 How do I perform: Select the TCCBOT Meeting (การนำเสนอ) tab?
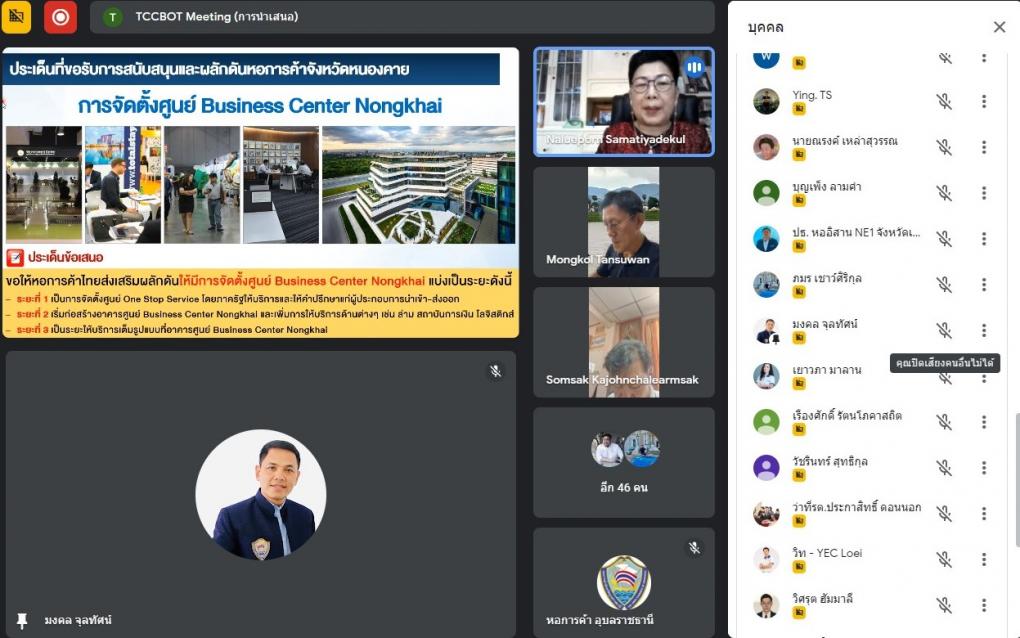click(x=402, y=17)
